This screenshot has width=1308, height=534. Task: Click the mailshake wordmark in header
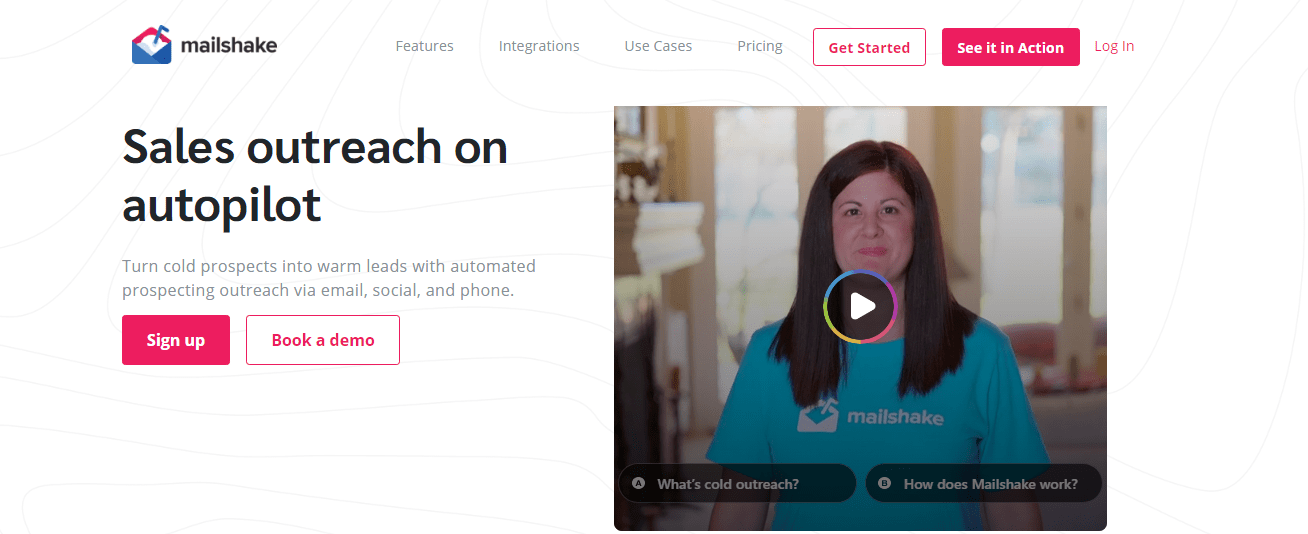pos(229,45)
